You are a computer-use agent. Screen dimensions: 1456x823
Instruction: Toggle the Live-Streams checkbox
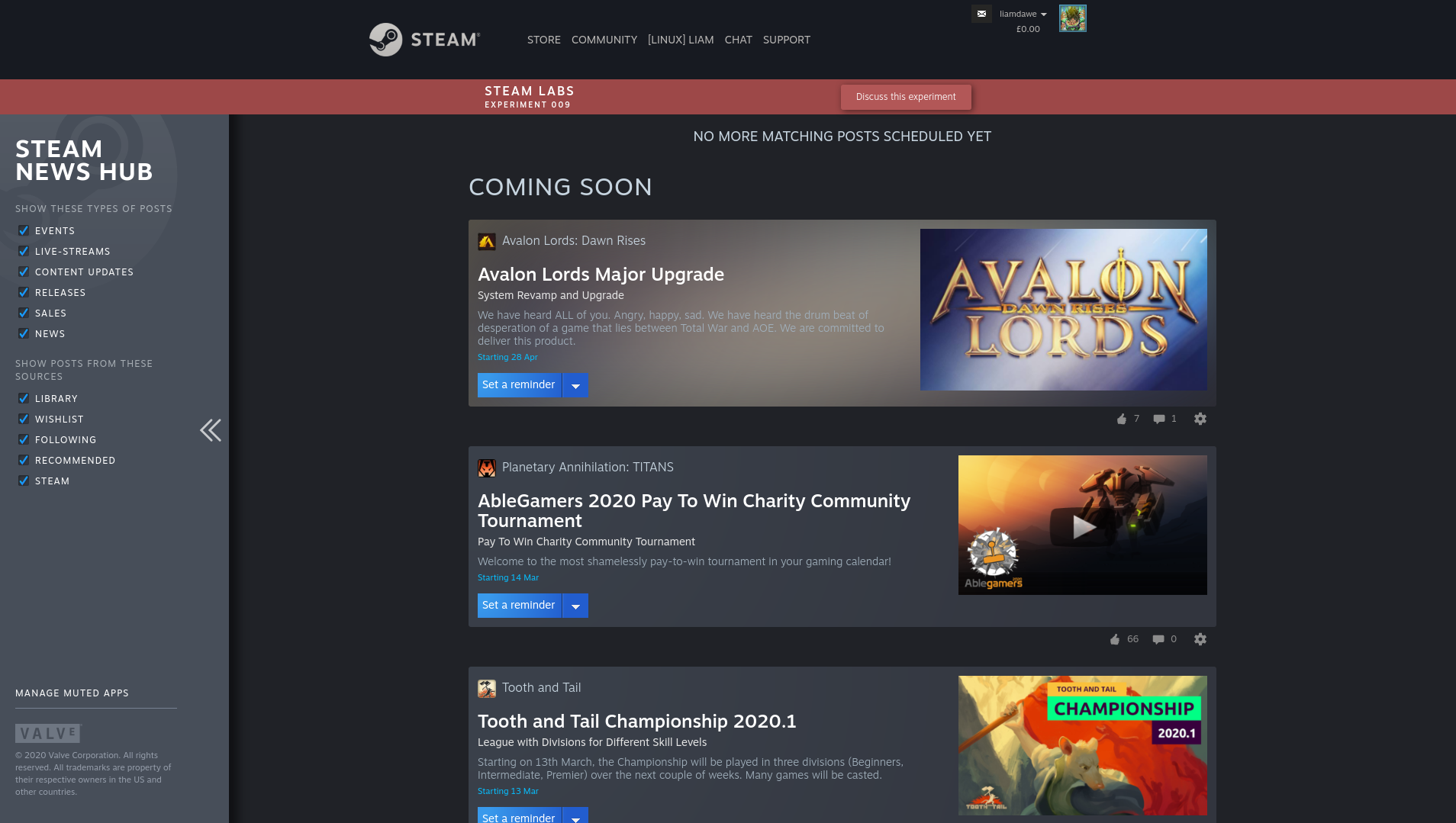click(x=24, y=251)
